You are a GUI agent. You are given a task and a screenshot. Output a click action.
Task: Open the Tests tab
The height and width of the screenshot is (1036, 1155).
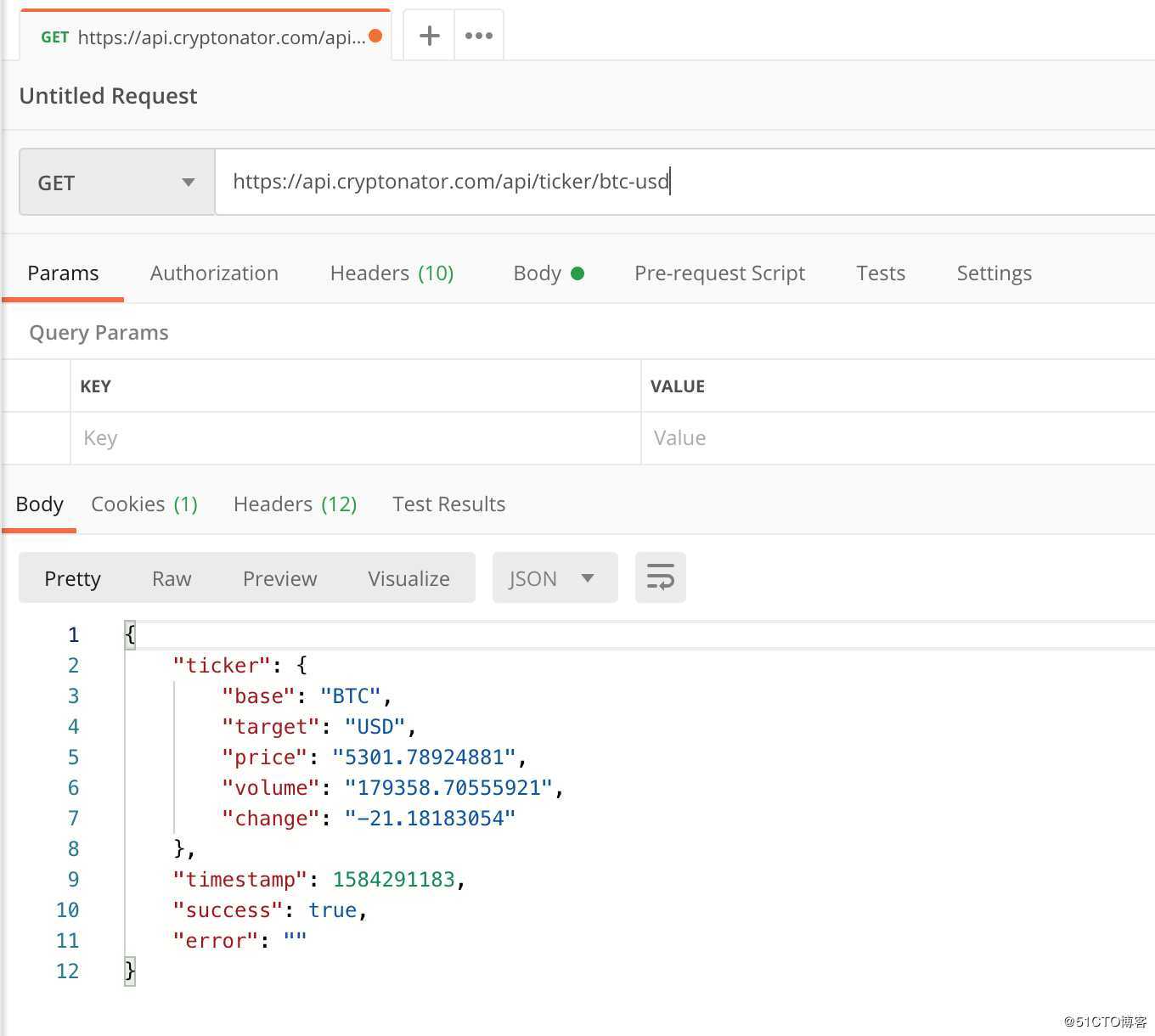pyautogui.click(x=881, y=273)
